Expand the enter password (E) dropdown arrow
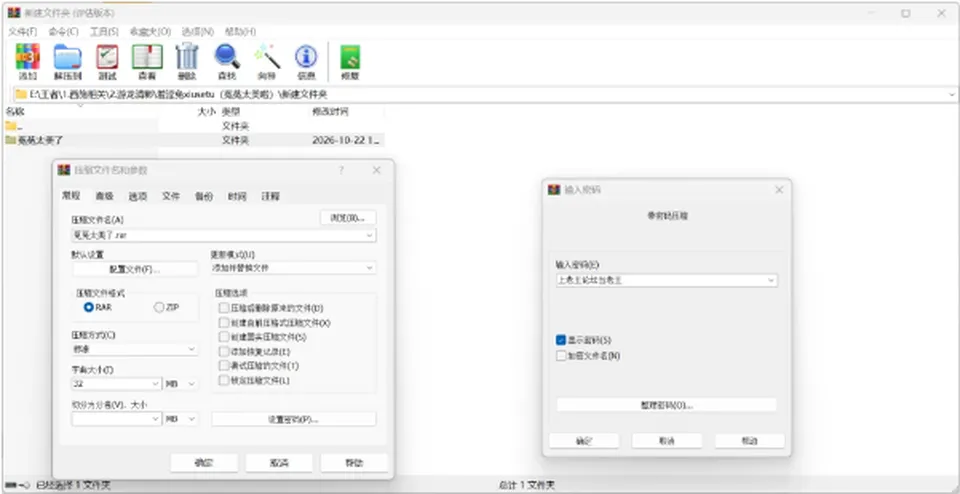 (x=771, y=280)
